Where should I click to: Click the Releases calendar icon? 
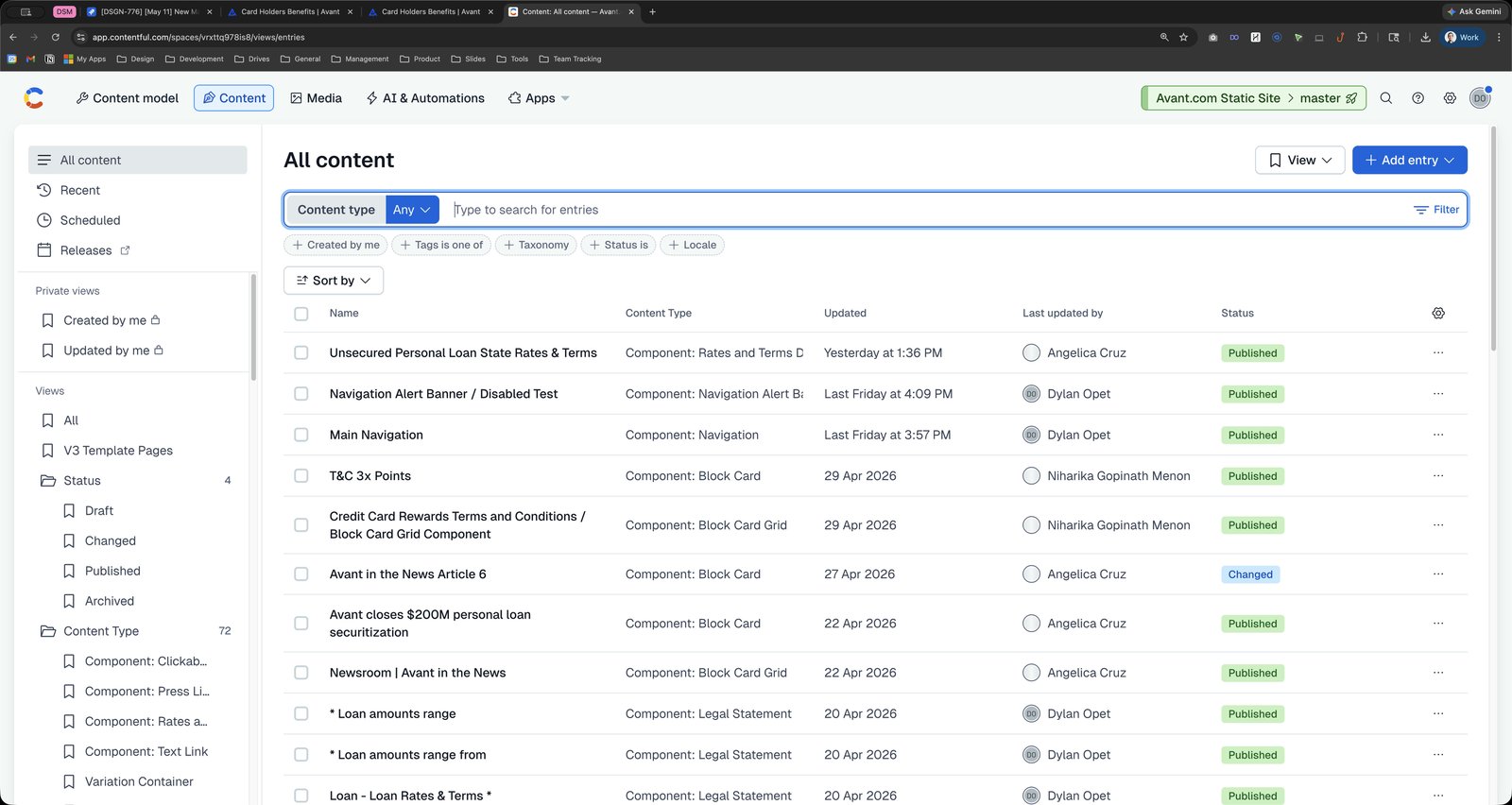tap(43, 250)
